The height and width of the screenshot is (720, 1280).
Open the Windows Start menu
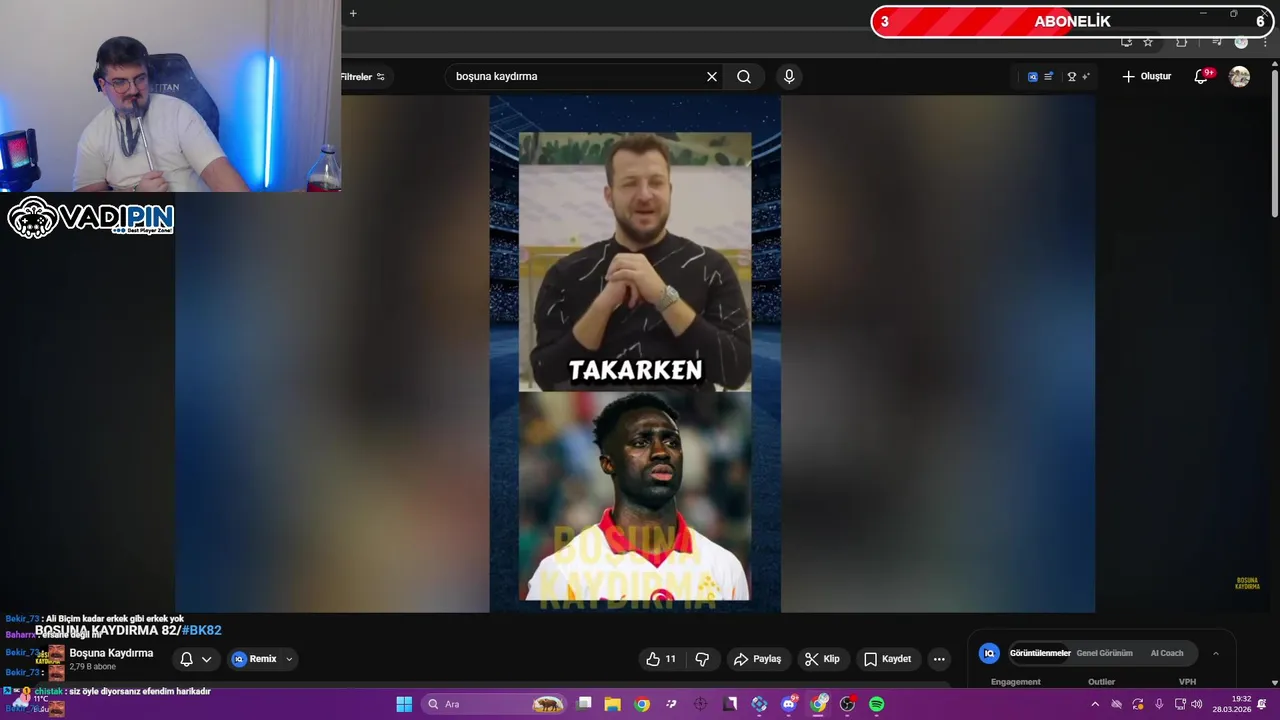click(404, 704)
